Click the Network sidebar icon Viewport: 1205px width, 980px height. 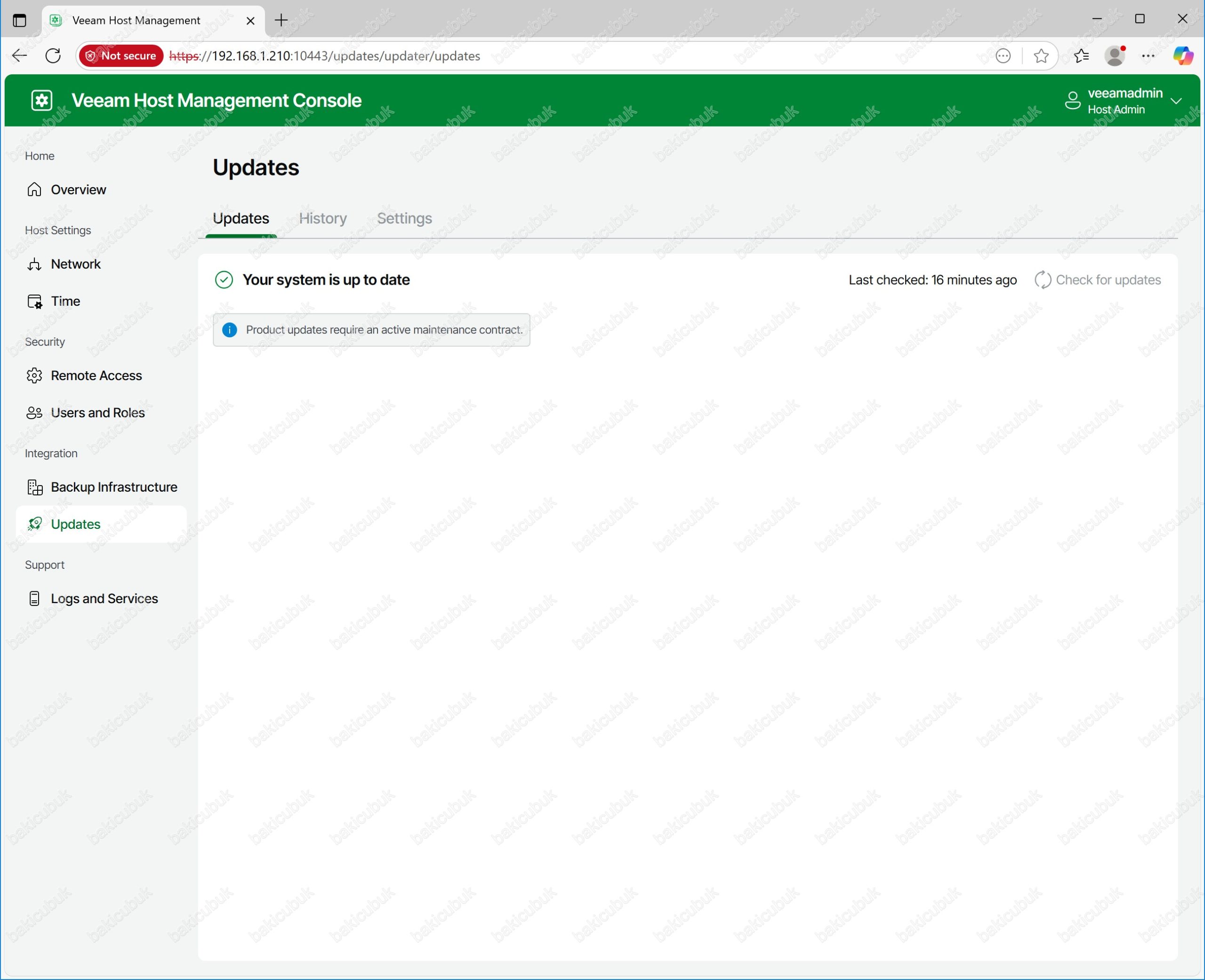point(34,263)
